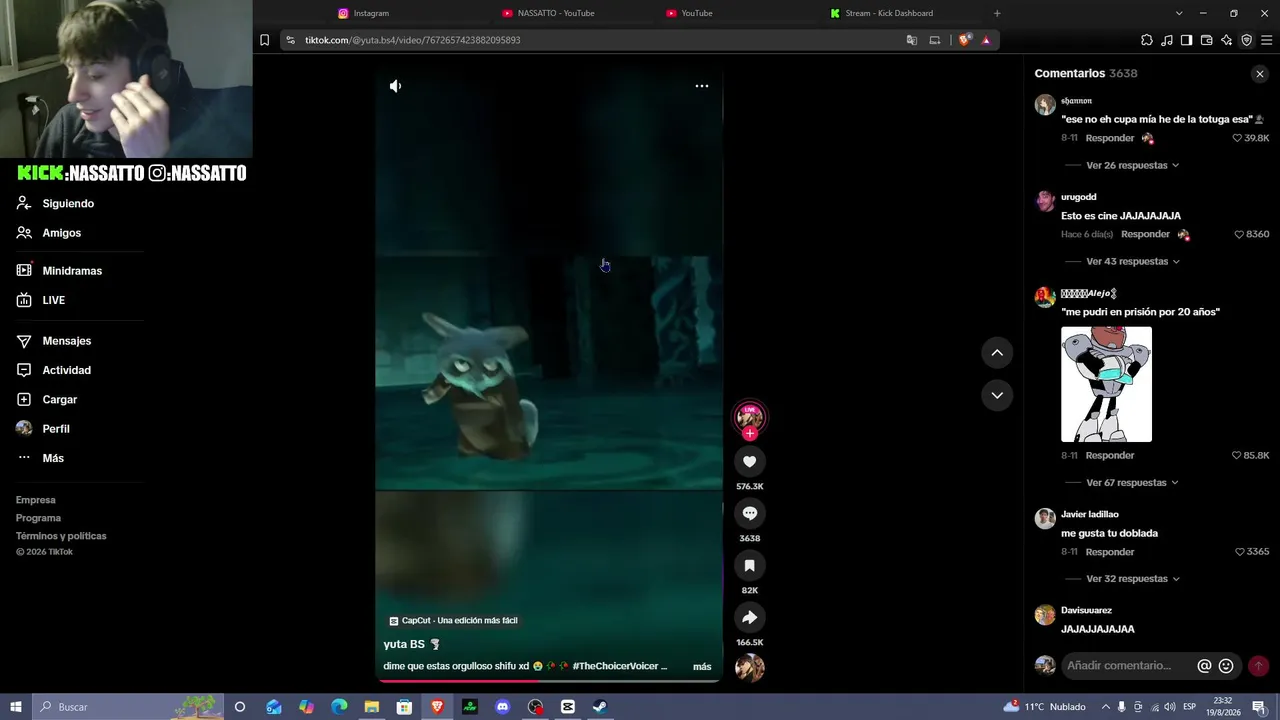Like the comment with 85.8K likes
Image resolution: width=1280 pixels, height=720 pixels.
click(1237, 455)
